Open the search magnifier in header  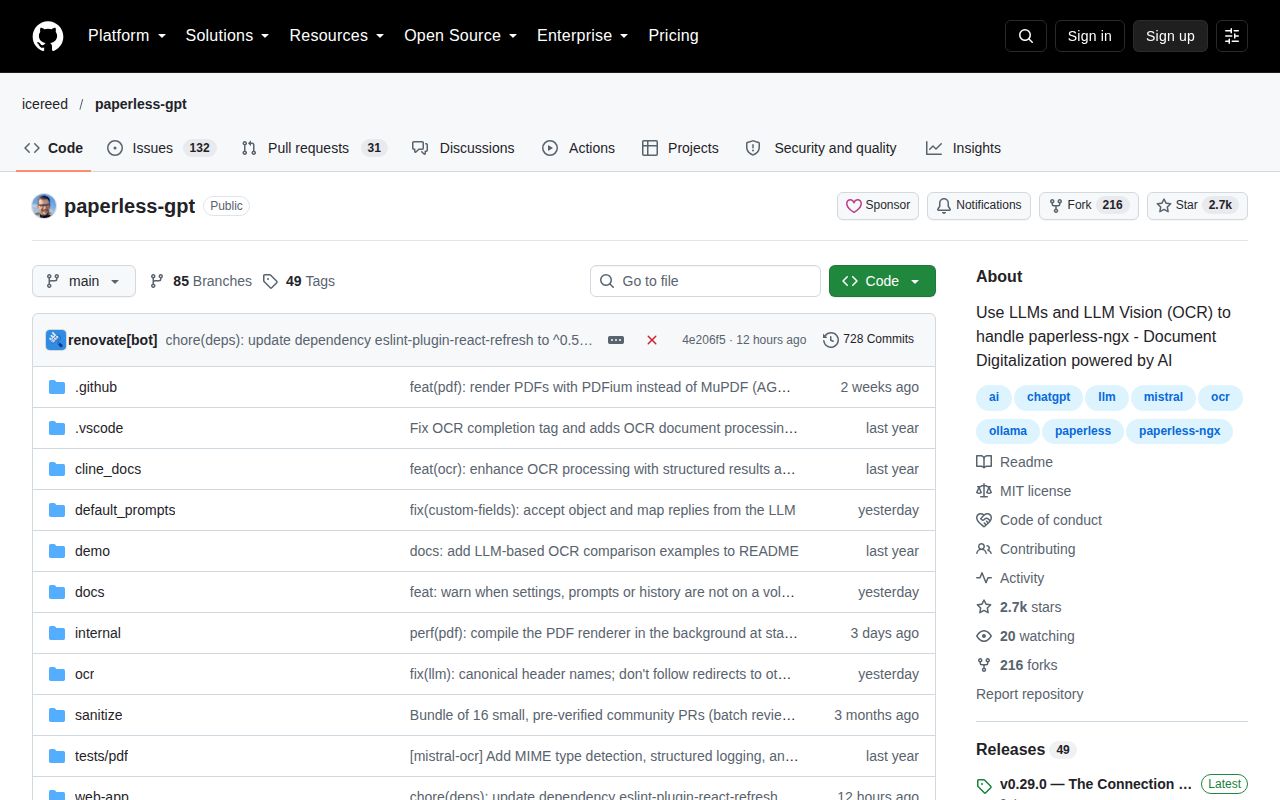pos(1026,36)
